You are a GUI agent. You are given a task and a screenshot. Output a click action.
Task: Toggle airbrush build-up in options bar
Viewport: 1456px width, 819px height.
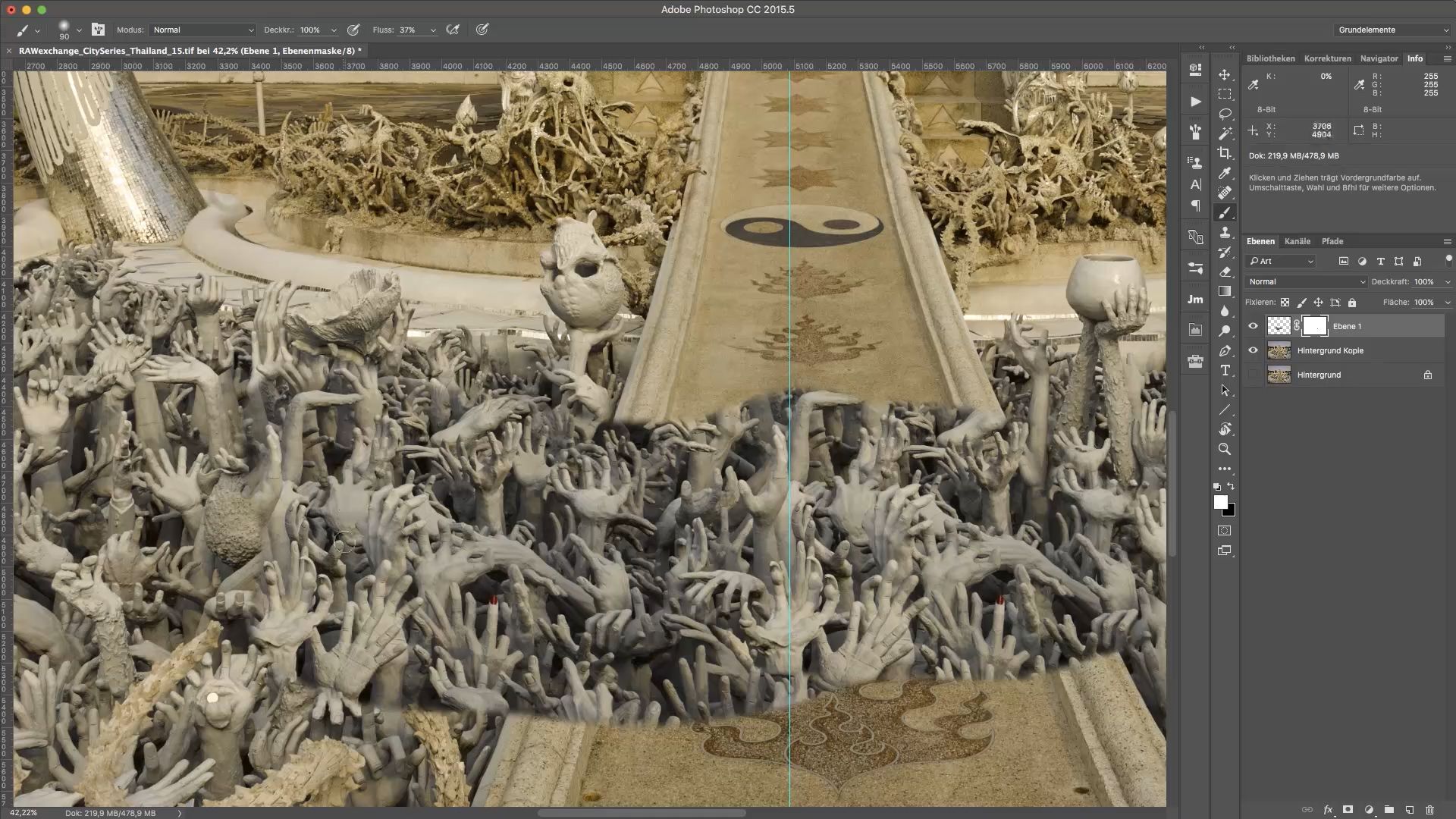coord(453,30)
